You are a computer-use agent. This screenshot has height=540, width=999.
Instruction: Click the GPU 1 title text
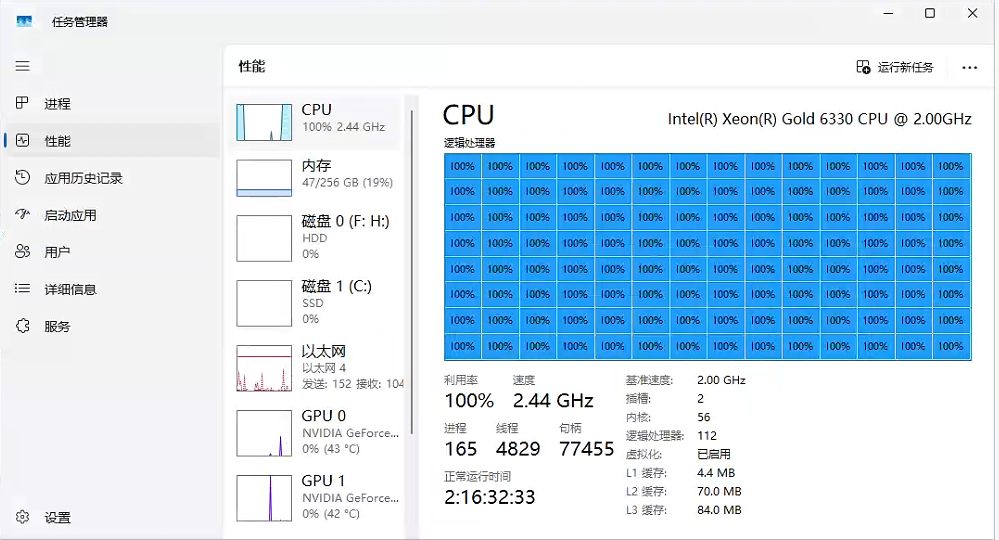[x=324, y=481]
